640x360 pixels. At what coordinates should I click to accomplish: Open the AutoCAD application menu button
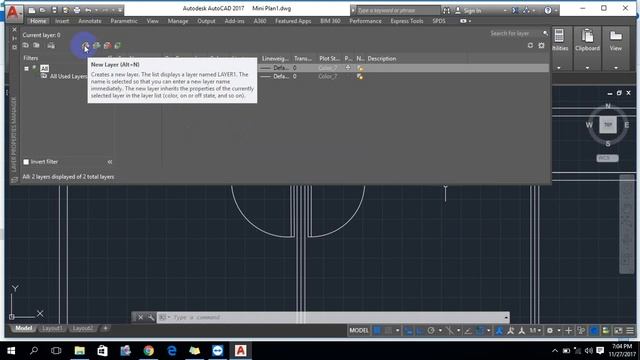coord(13,13)
